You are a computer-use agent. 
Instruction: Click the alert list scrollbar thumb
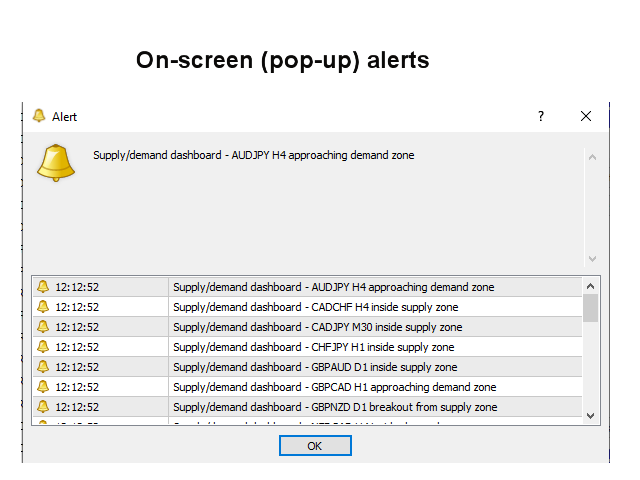point(590,308)
